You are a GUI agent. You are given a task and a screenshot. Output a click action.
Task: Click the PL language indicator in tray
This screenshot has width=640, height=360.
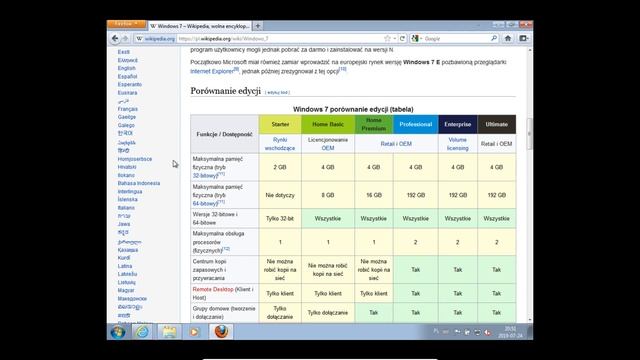coord(436,332)
